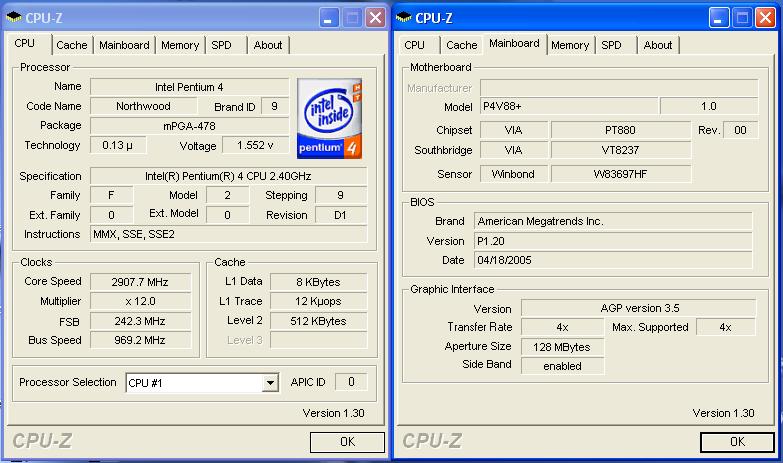This screenshot has height=463, width=783.
Task: Minimize the right CPU-Z window
Action: 719,18
